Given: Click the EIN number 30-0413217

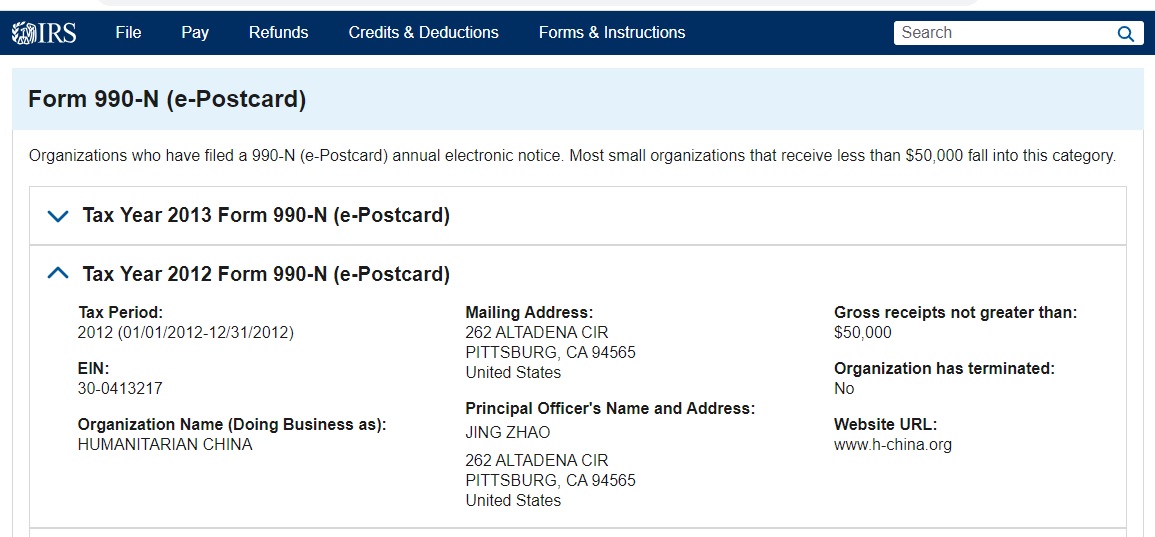Looking at the screenshot, I should [x=120, y=389].
